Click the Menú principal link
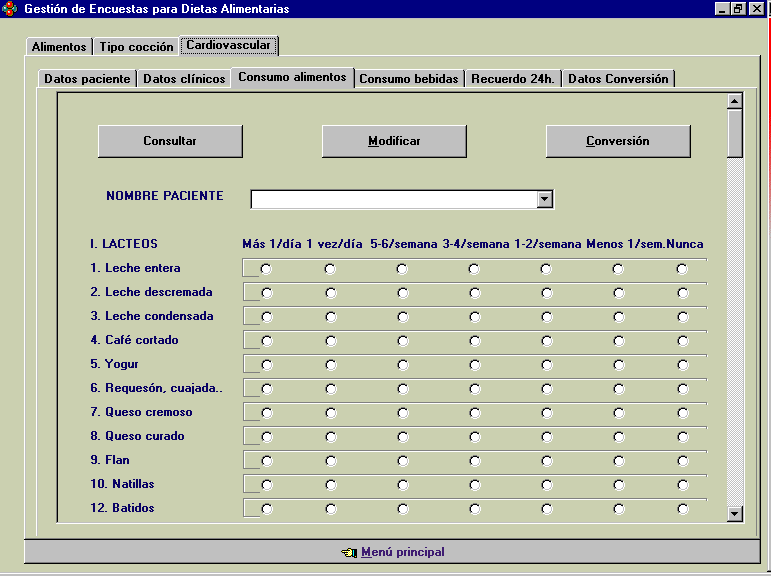771x576 pixels. click(x=402, y=552)
